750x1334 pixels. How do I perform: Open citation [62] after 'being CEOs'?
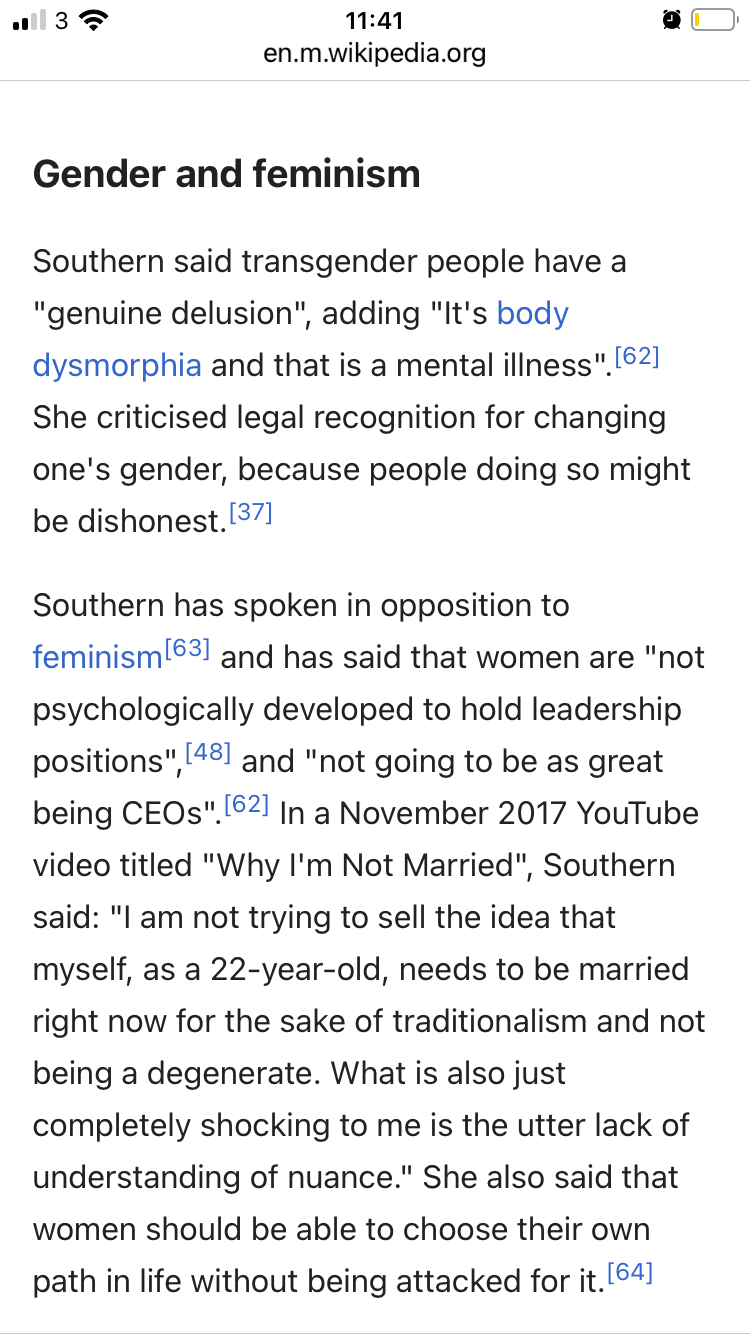tap(246, 804)
